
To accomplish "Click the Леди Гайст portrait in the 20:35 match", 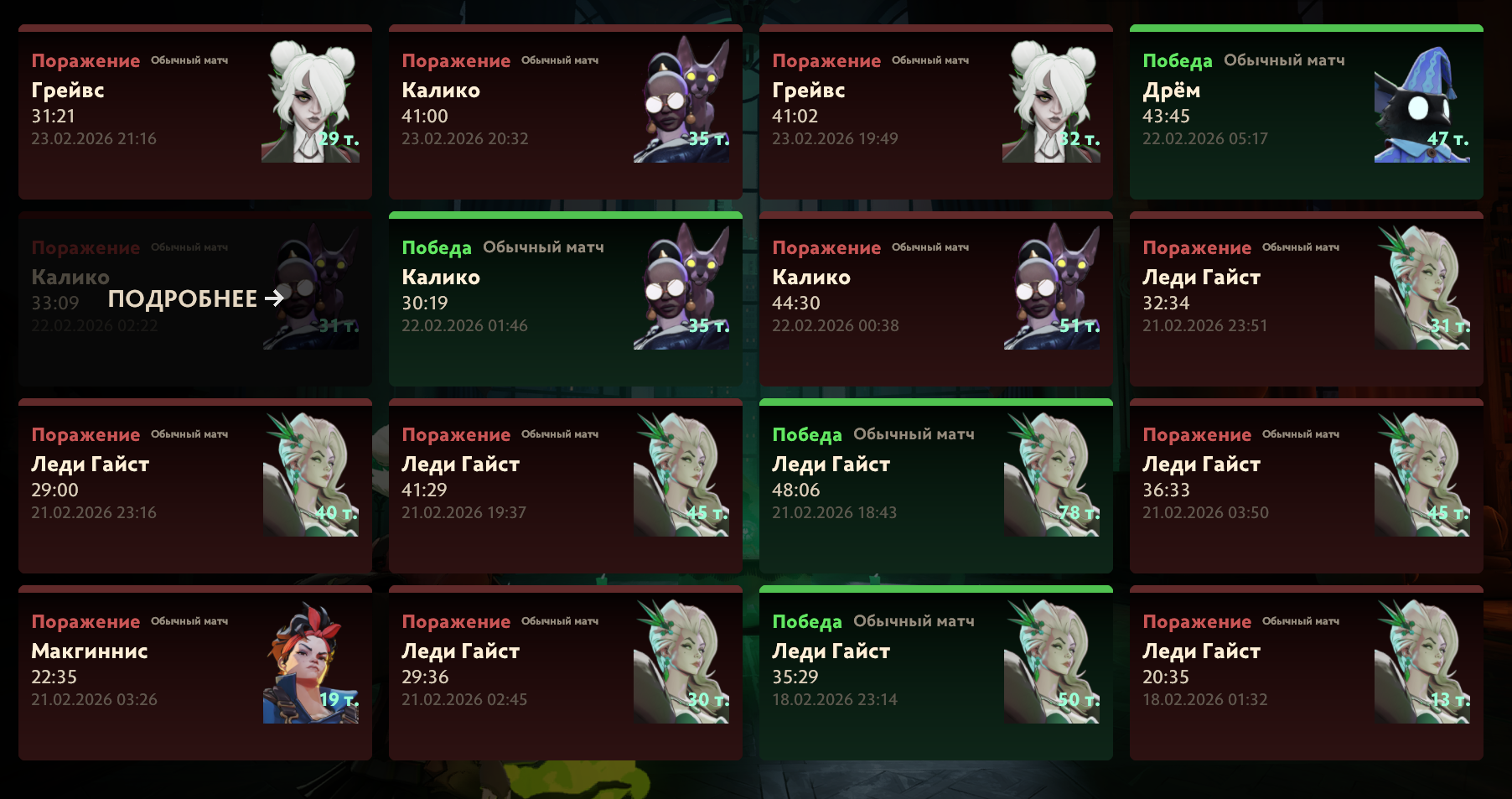I will click(x=1422, y=662).
